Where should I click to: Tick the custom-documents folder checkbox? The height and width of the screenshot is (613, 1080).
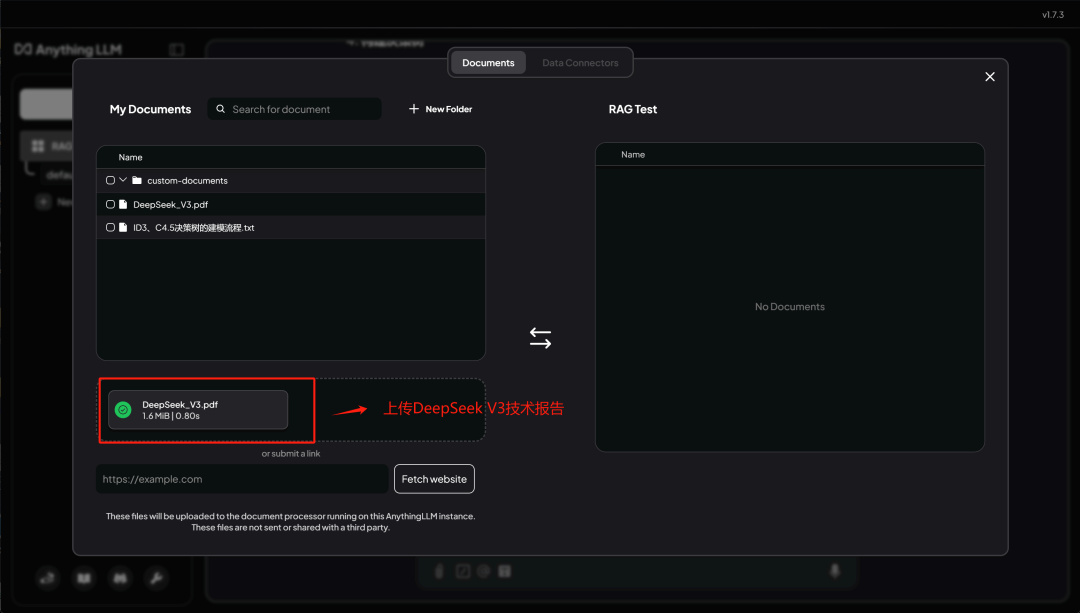click(x=110, y=180)
